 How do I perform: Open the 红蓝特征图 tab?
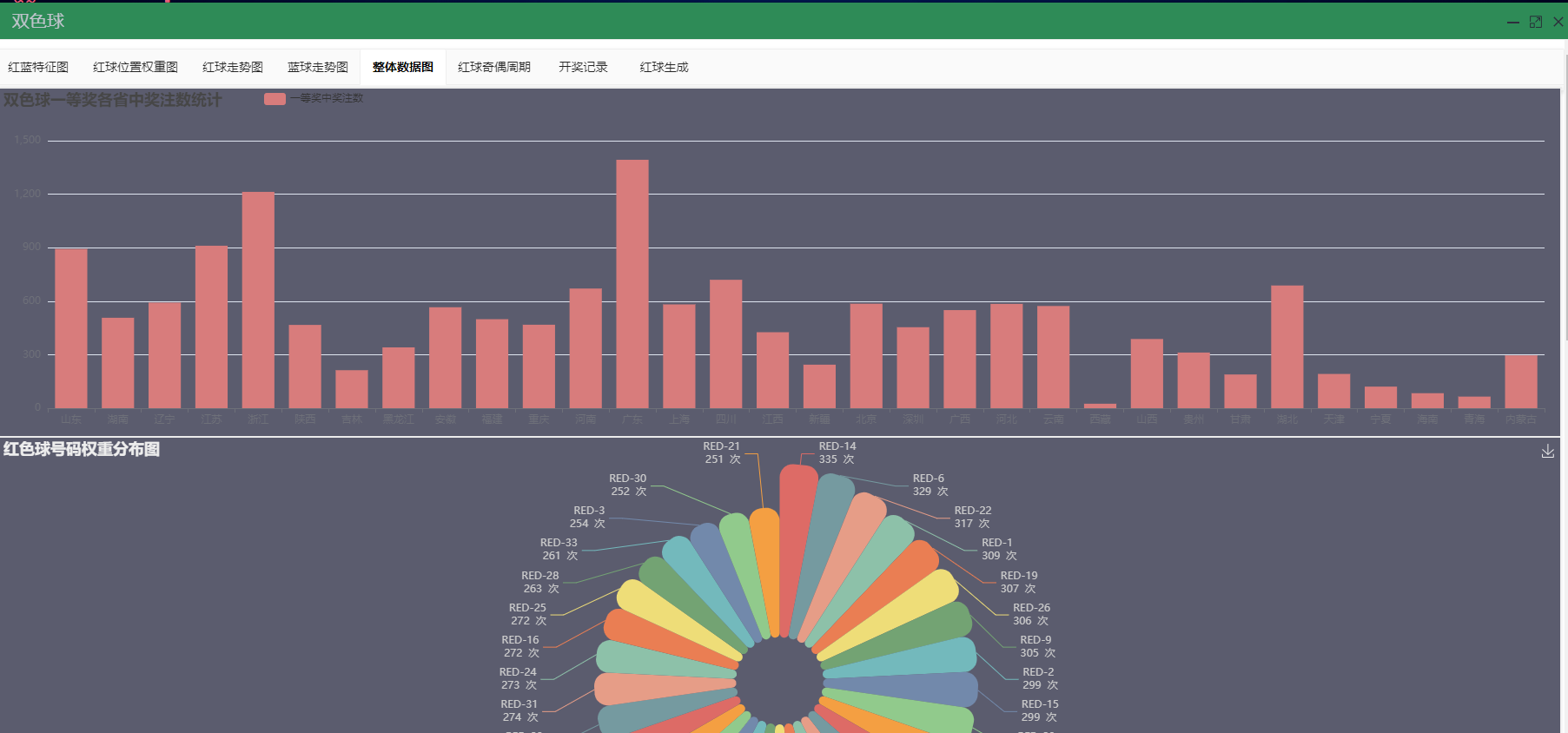38,67
